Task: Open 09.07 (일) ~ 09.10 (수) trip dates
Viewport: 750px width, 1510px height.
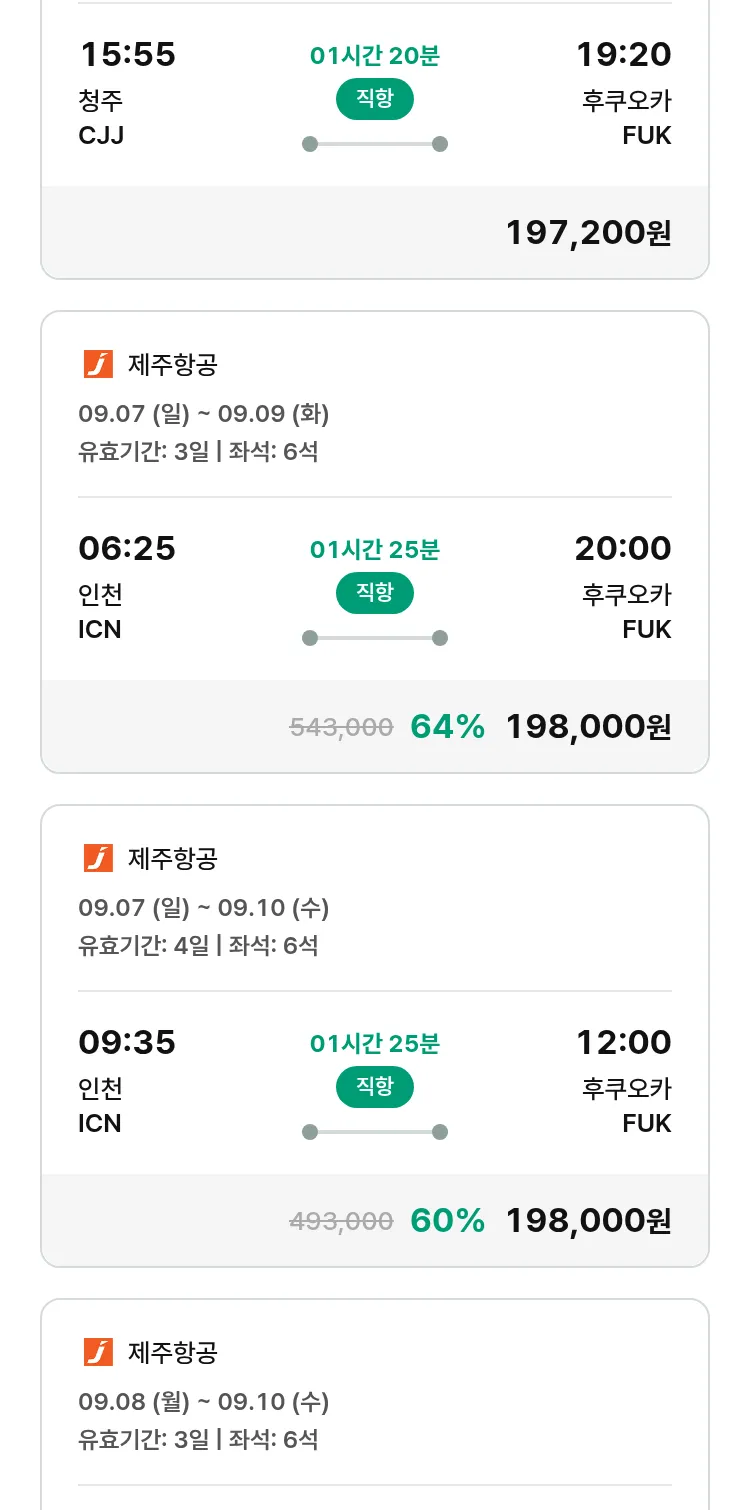Action: (204, 908)
